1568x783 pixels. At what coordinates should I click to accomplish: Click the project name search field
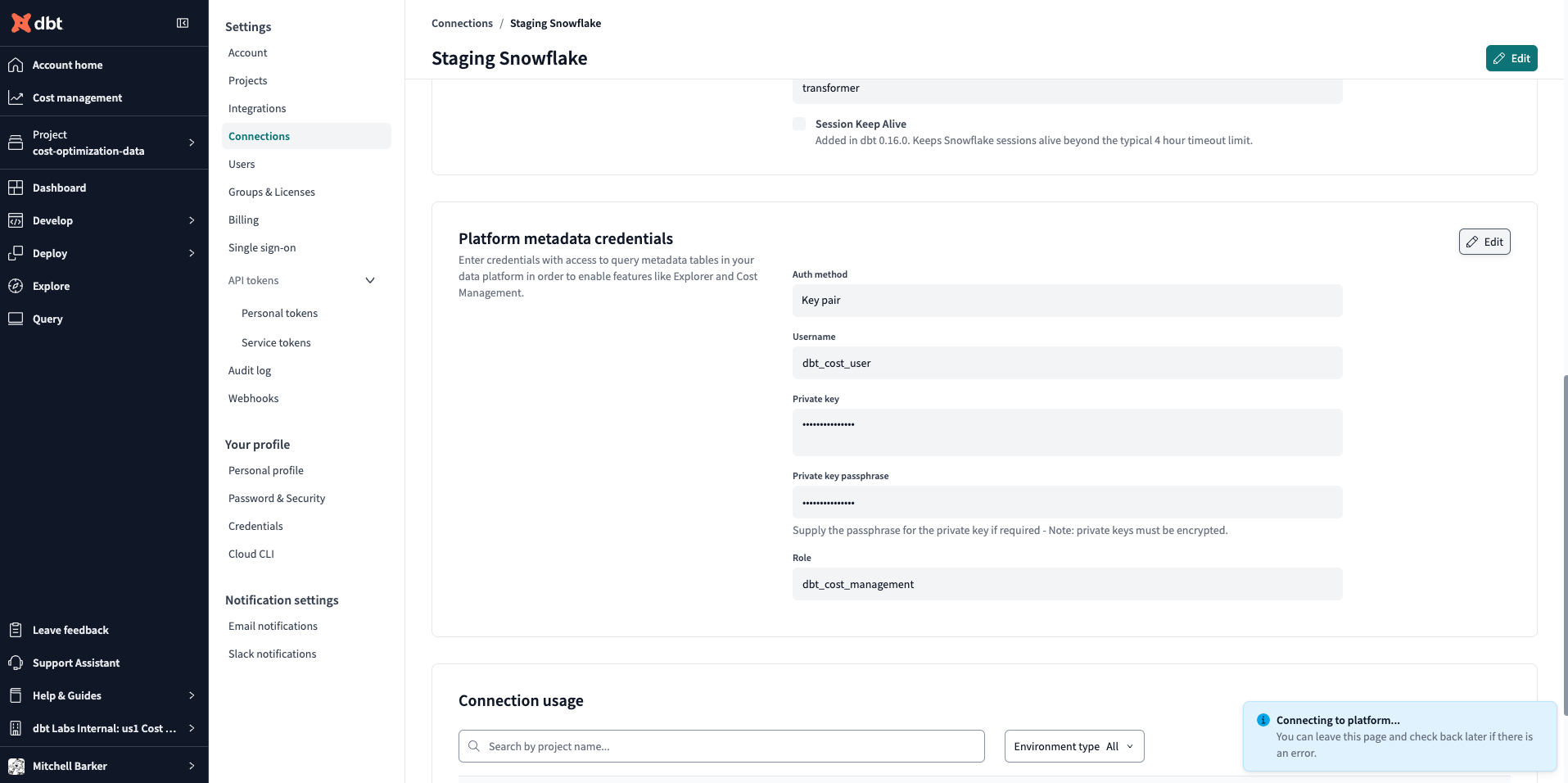[x=721, y=746]
